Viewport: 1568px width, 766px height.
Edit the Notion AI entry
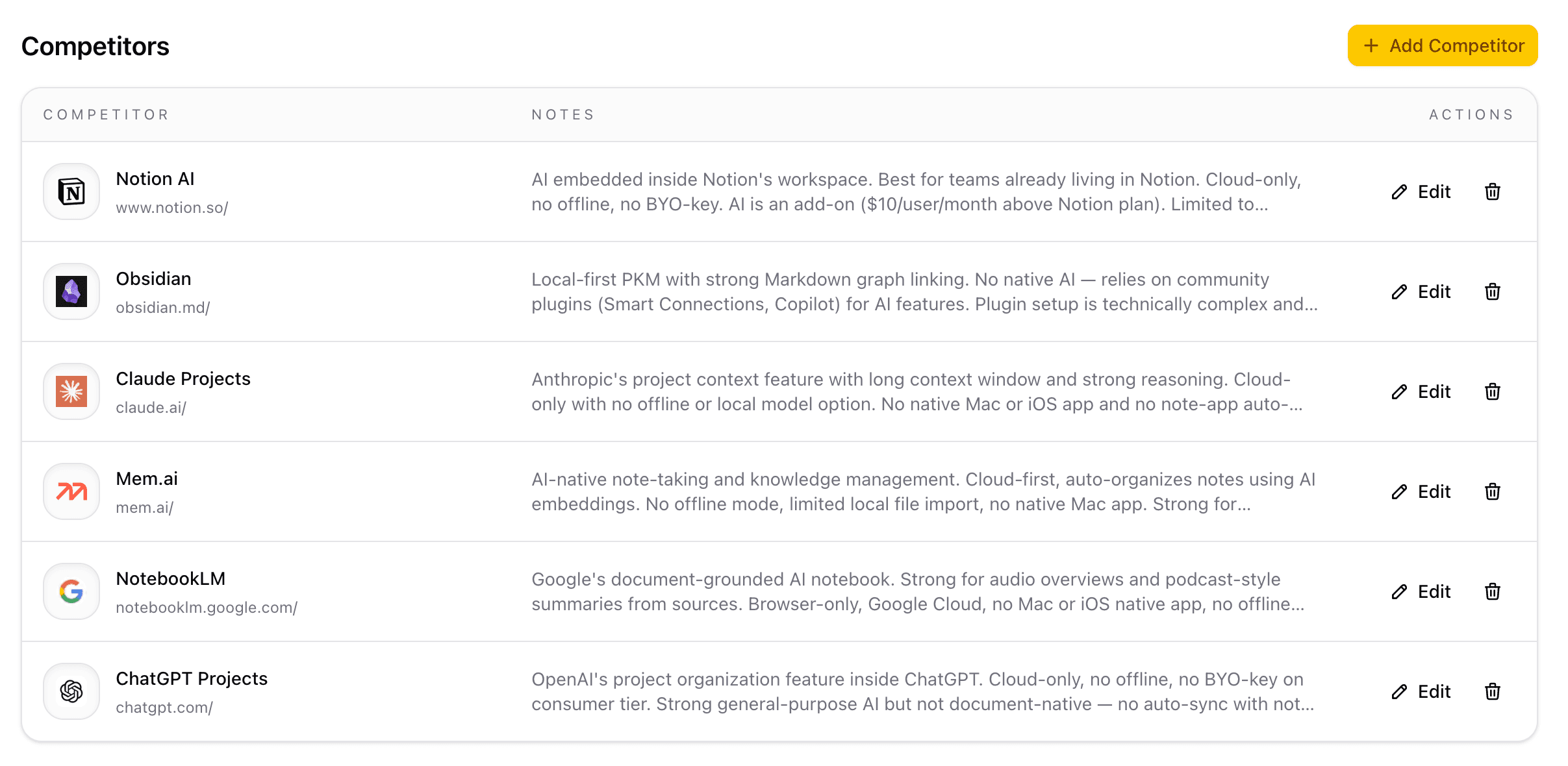tap(1421, 191)
